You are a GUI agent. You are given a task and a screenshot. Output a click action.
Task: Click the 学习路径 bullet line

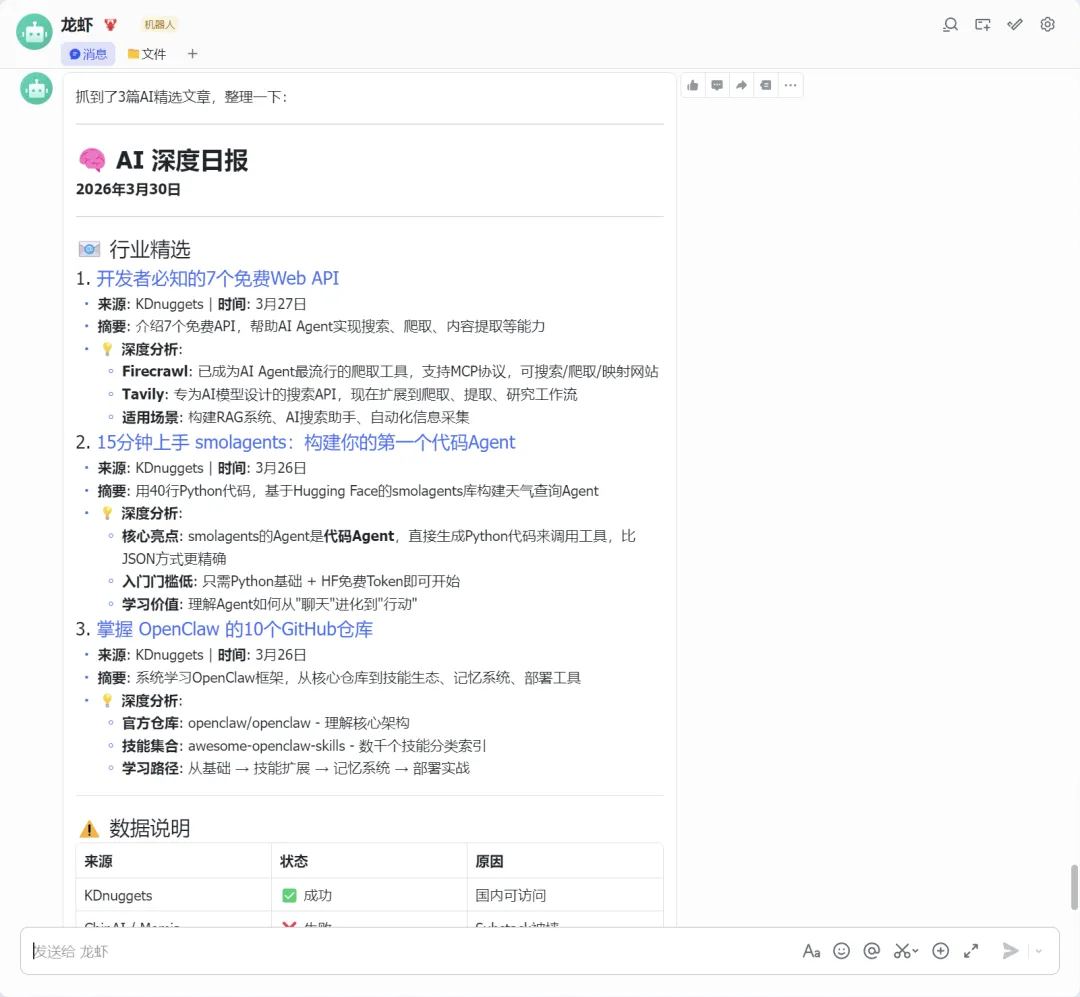coord(295,769)
